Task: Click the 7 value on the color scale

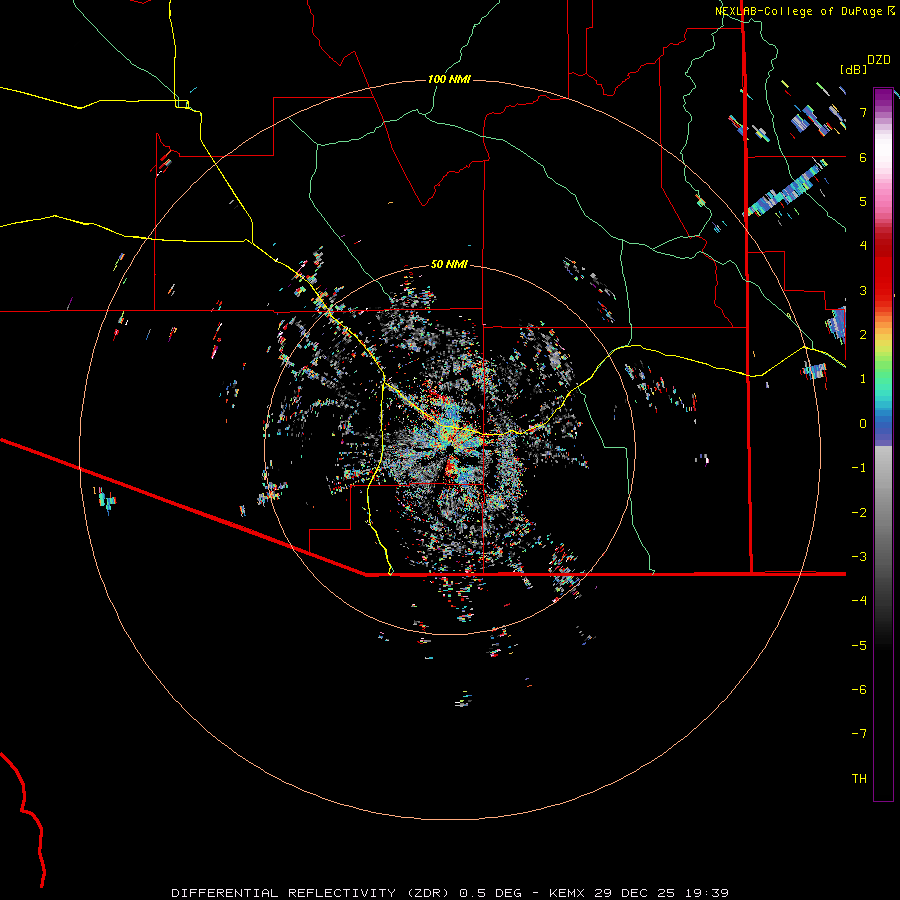Action: 863,112
